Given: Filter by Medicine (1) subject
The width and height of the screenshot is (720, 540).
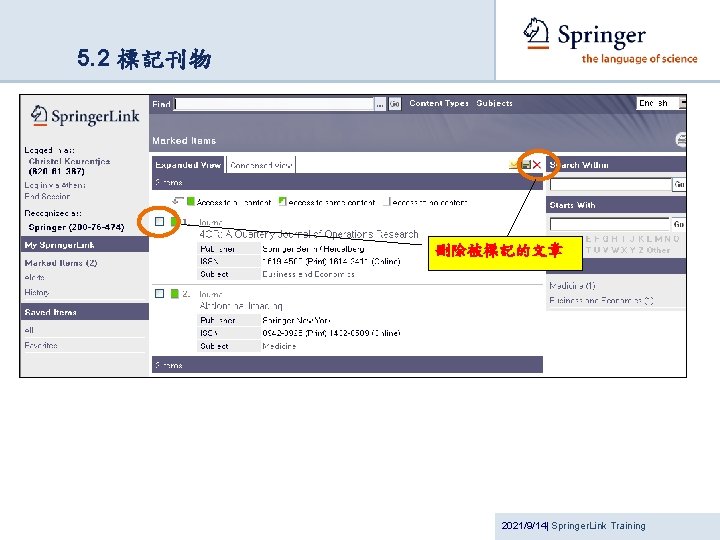Looking at the screenshot, I should point(572,286).
